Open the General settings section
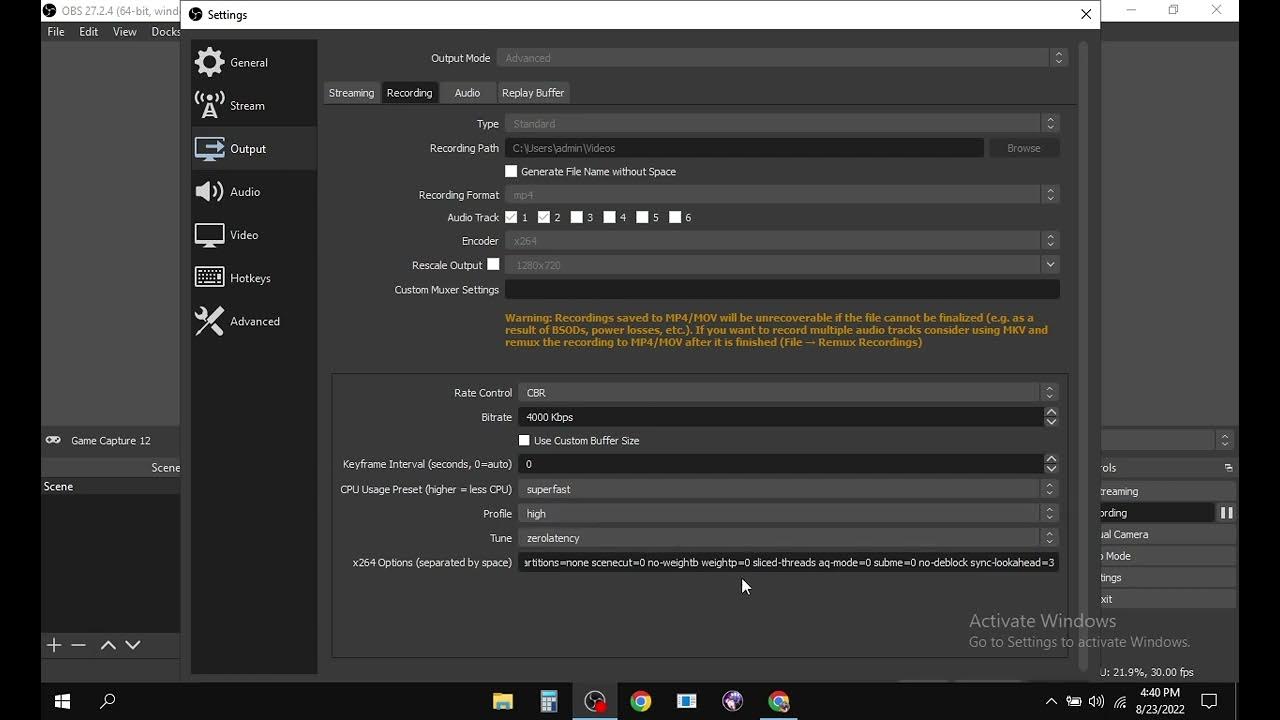The height and width of the screenshot is (720, 1280). (x=254, y=62)
